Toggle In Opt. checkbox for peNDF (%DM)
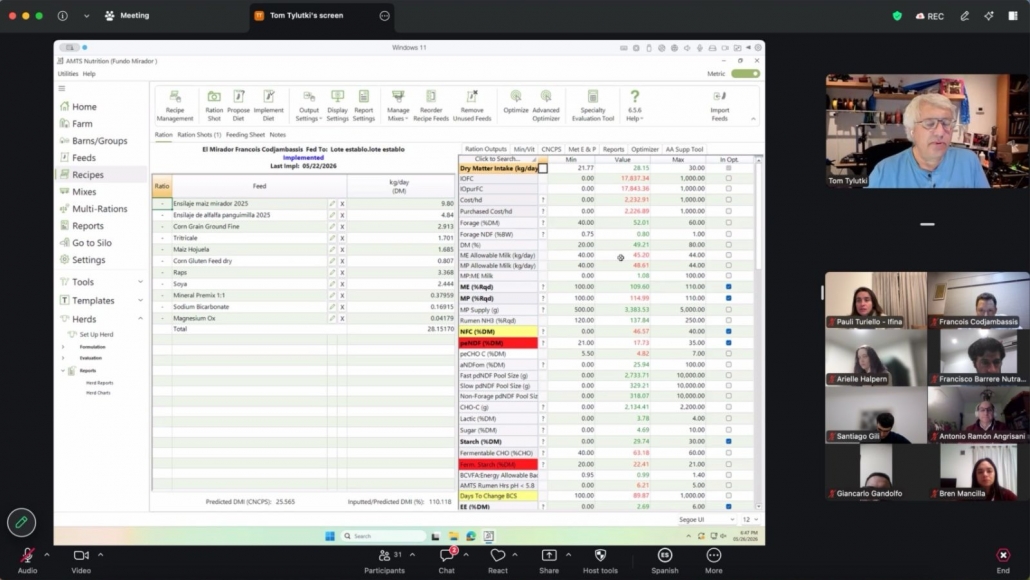 point(728,343)
